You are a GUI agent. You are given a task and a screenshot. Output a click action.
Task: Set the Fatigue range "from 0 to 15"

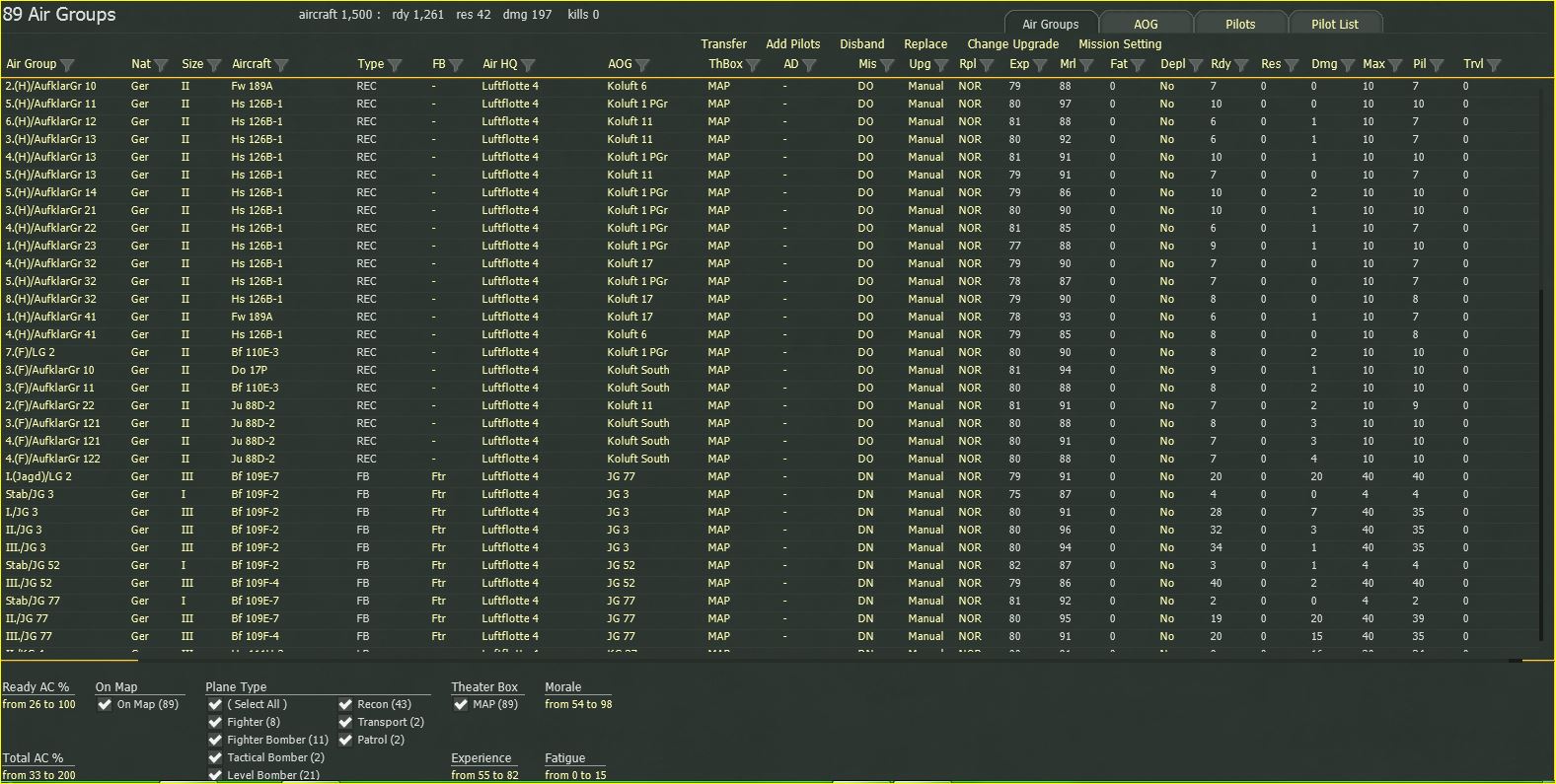click(x=575, y=775)
